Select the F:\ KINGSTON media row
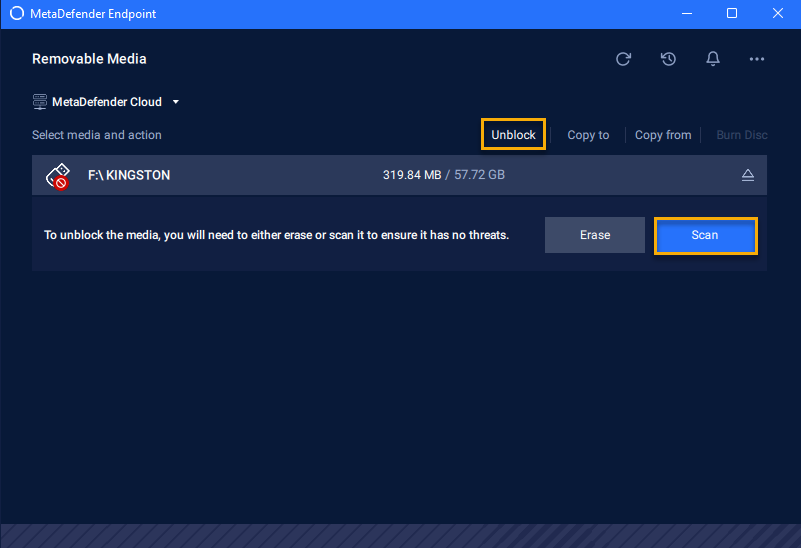The width and height of the screenshot is (801, 548). coord(399,175)
